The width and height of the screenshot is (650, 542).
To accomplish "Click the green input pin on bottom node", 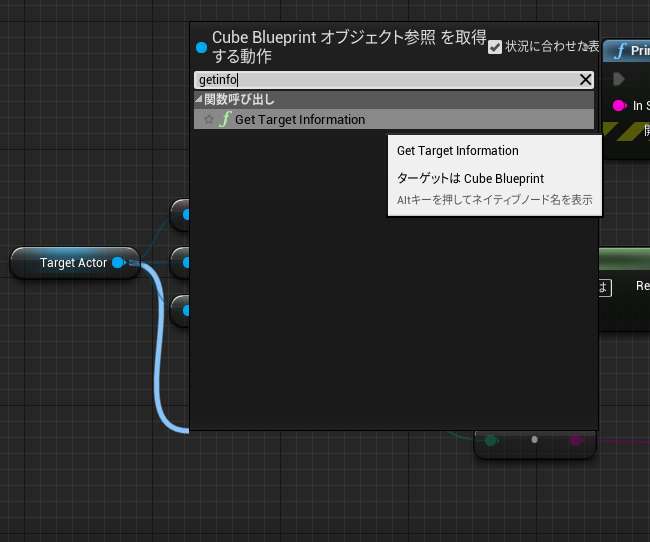I will [492, 440].
